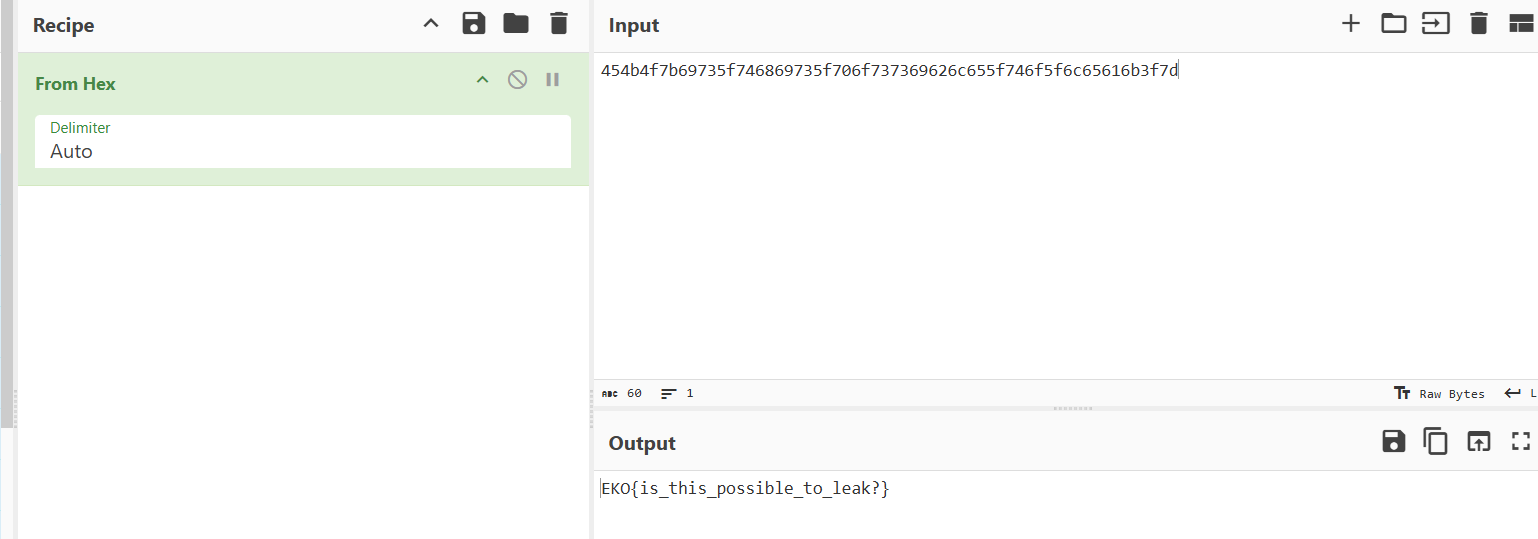This screenshot has width=1538, height=539.
Task: Disable the From Hex operation
Action: pos(517,80)
